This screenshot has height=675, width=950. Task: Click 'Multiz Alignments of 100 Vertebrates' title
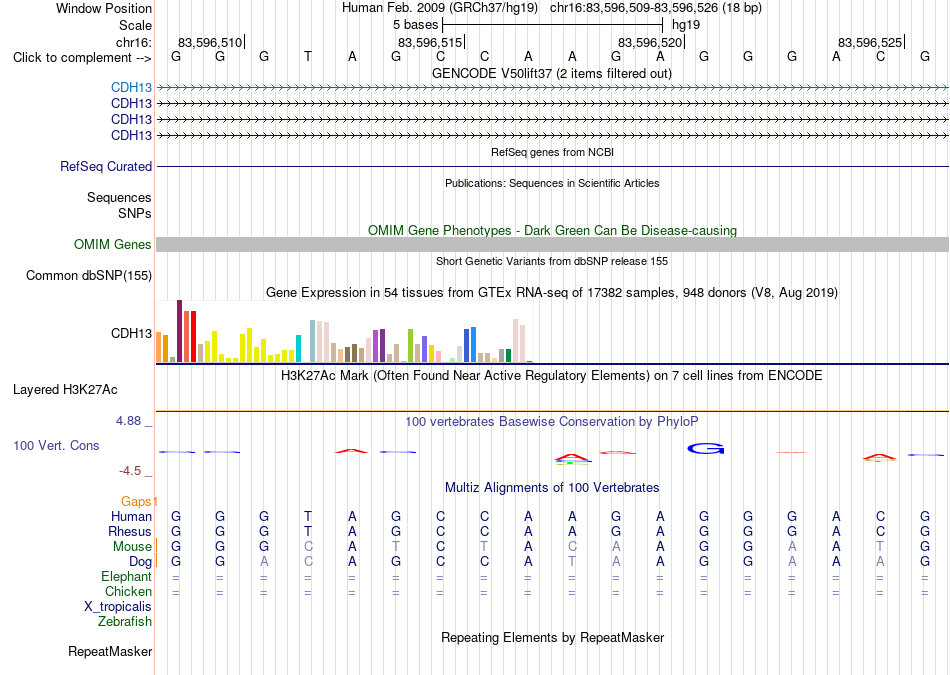tap(552, 488)
